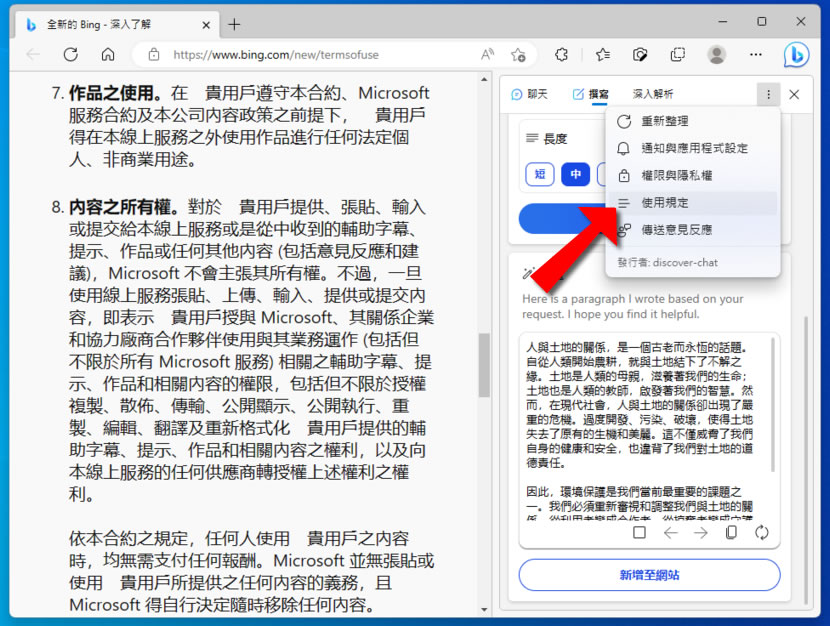Click the 發行者: discover-chat text
Viewport: 830px width, 626px height.
click(x=667, y=262)
